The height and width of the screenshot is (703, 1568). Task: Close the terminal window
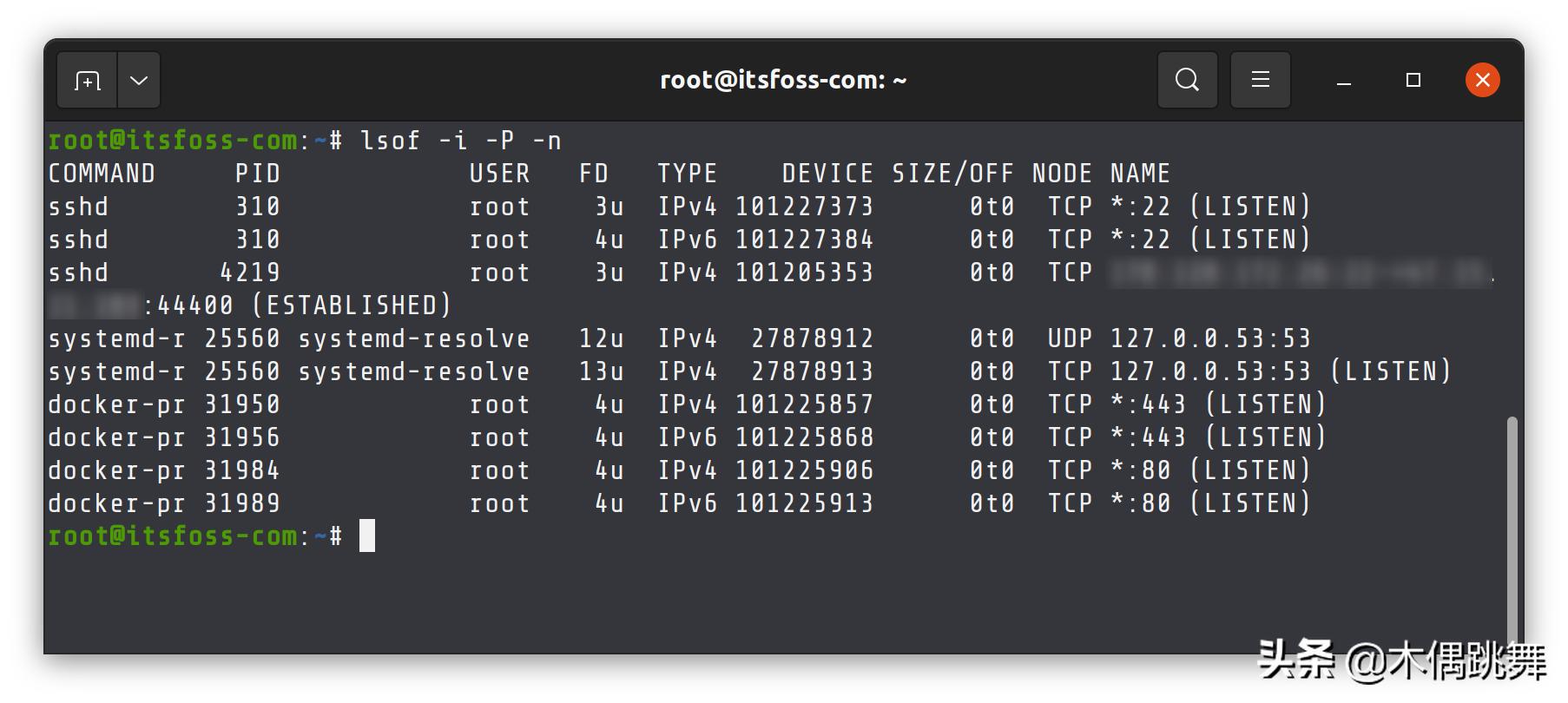coord(1482,80)
